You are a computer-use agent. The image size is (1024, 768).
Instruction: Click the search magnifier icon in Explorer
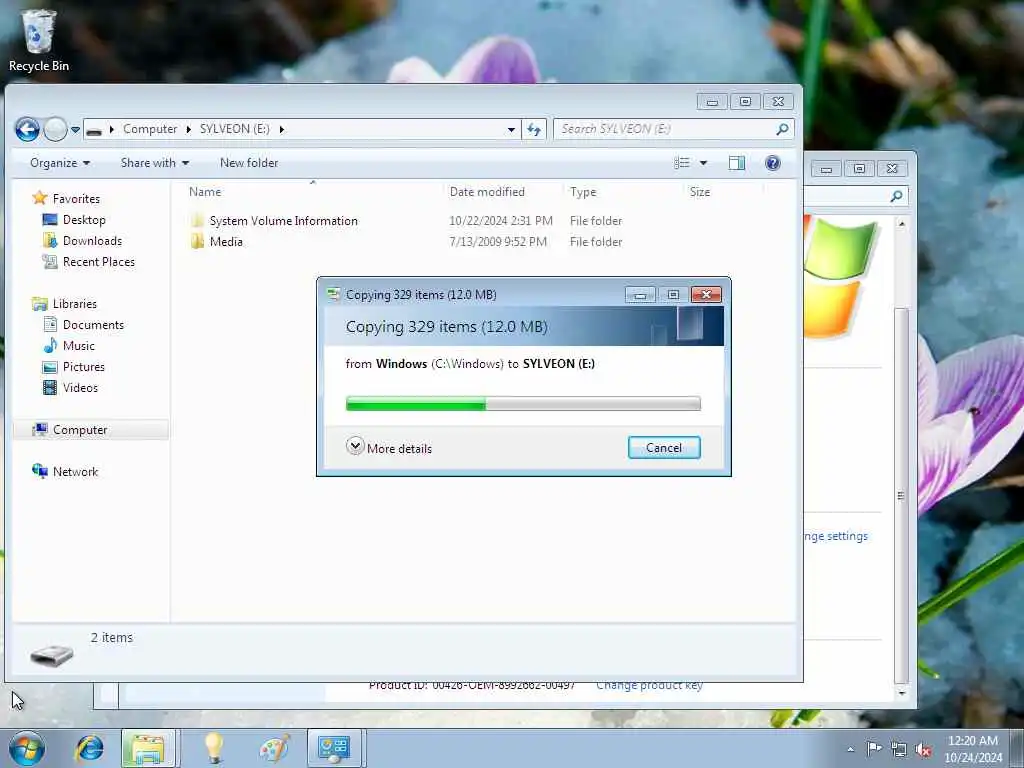pyautogui.click(x=782, y=129)
